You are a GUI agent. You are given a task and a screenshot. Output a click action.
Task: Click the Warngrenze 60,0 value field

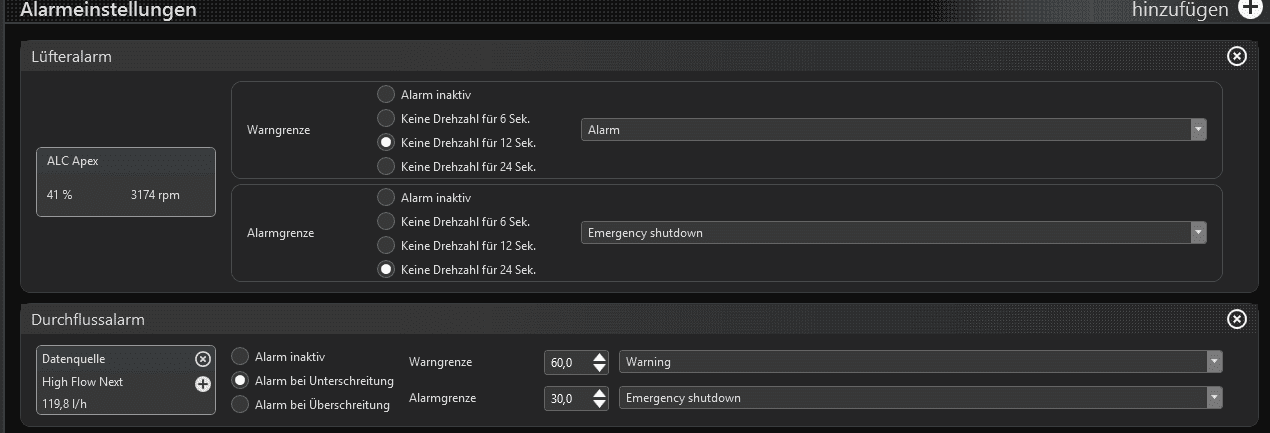tap(565, 362)
